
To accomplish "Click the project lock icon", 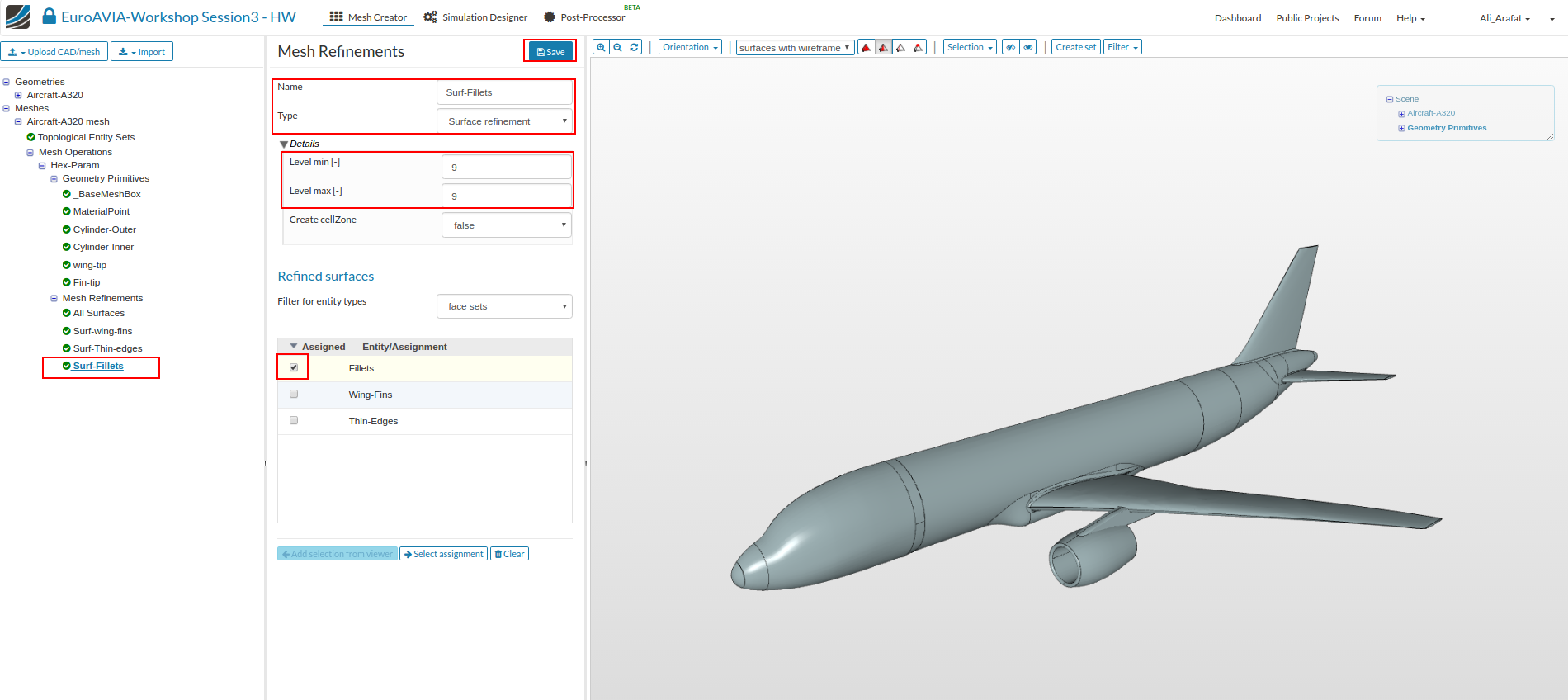I will 50,17.
